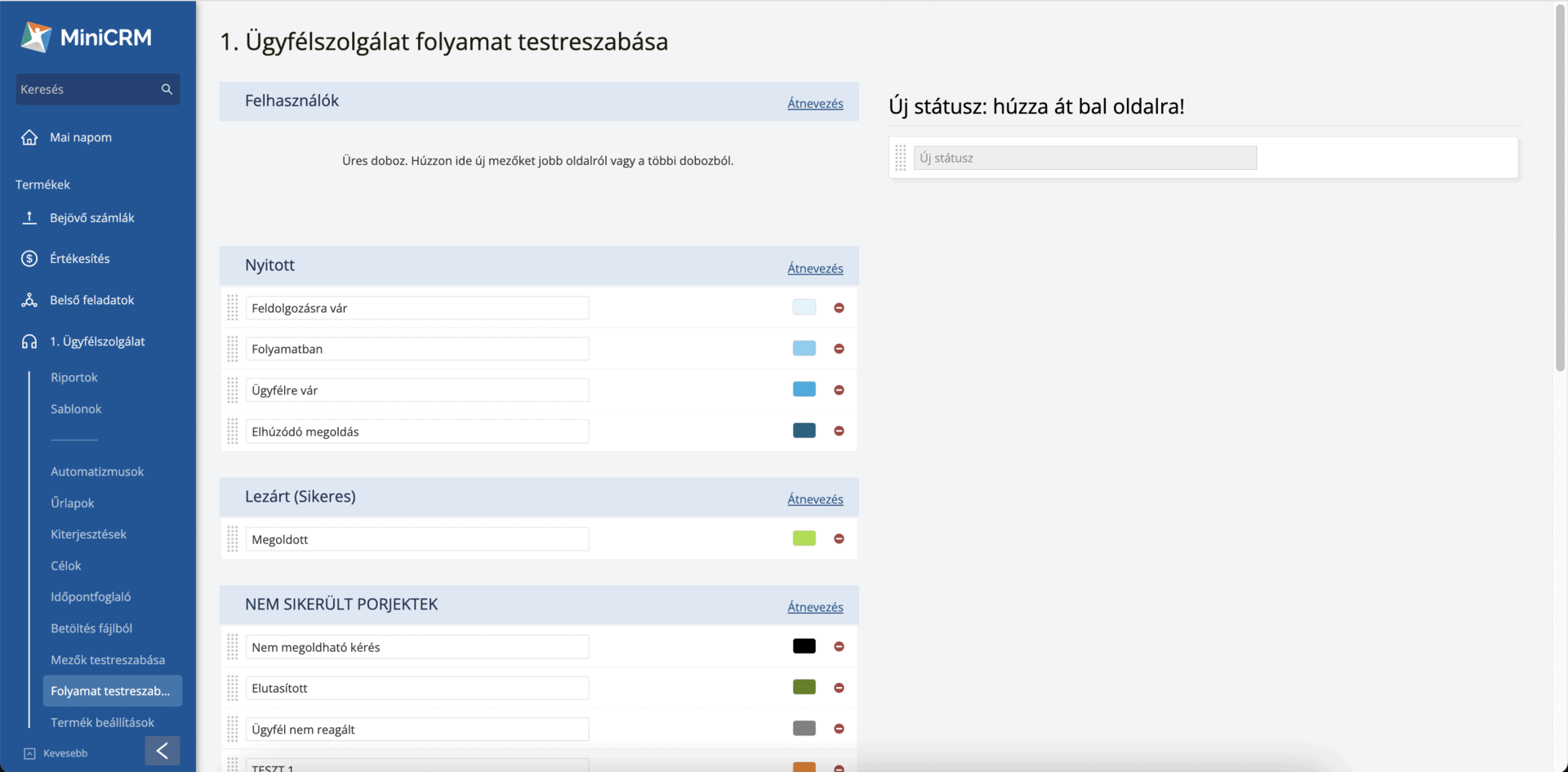Open Betöltés fájlból submenu item

[91, 628]
